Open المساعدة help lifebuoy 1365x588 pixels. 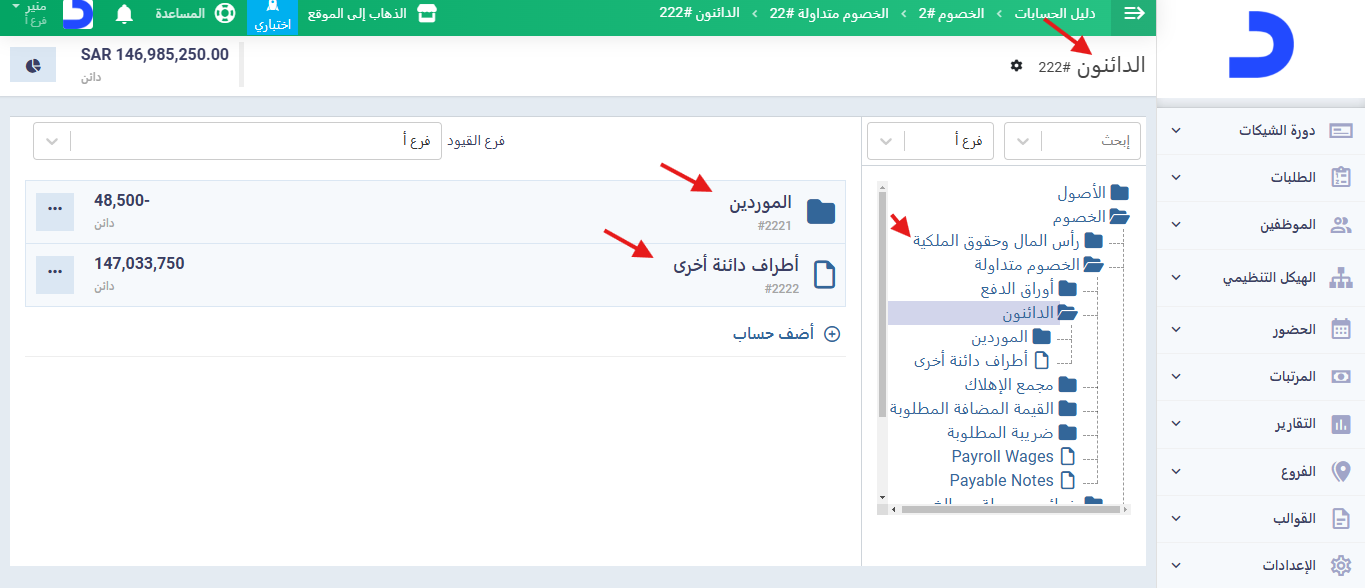[196, 14]
